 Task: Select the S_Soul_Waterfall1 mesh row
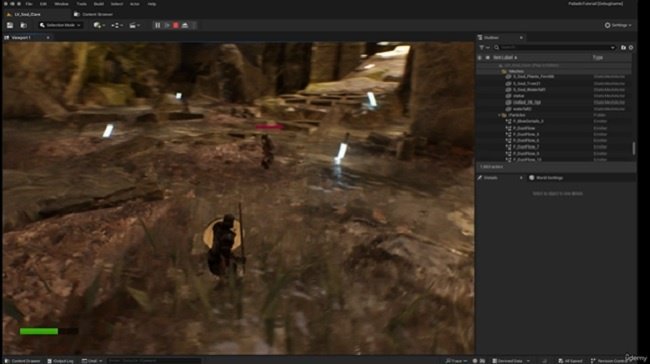click(x=555, y=90)
